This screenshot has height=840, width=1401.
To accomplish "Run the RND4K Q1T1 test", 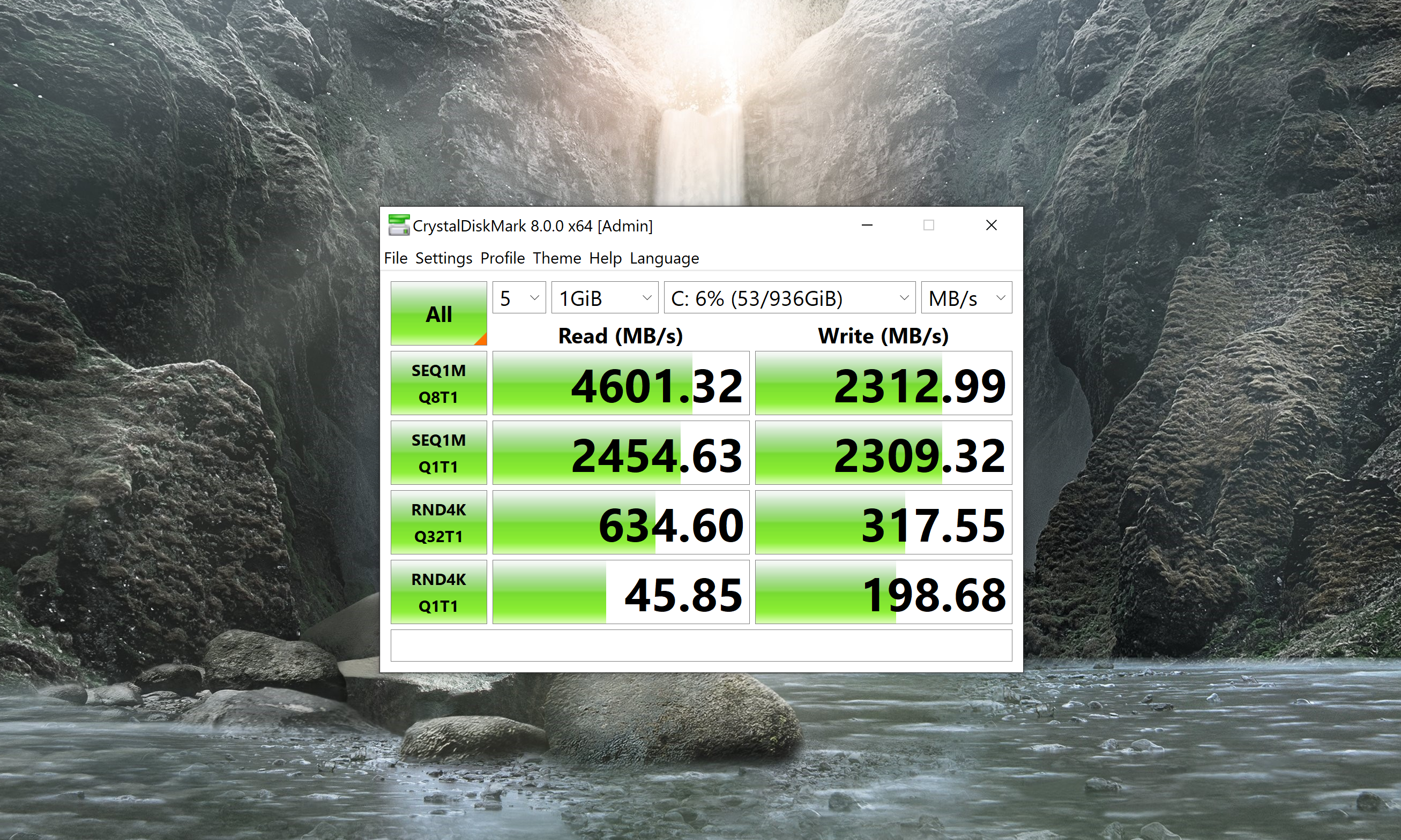I will [x=439, y=592].
